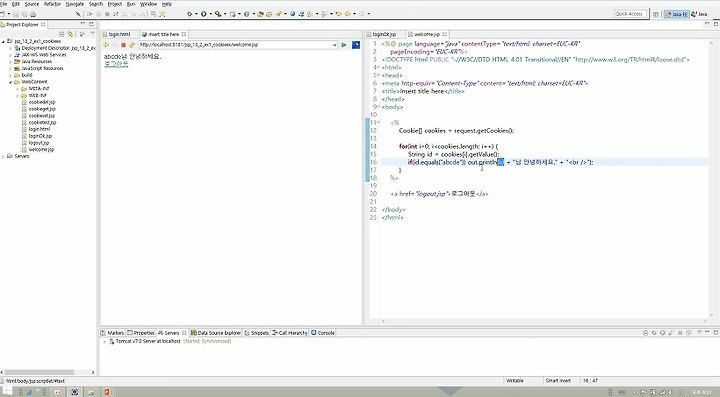Click the PowerPoint icon in the taskbar
The height and width of the screenshot is (397, 720).
(x=107, y=392)
